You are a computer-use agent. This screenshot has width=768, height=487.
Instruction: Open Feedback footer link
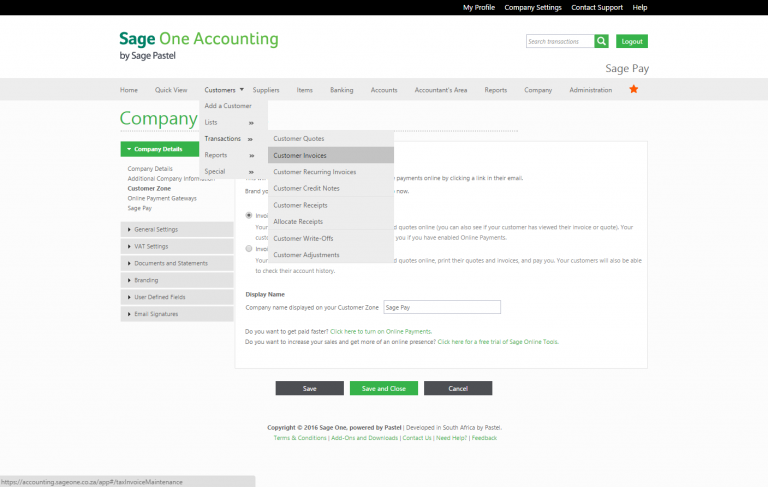click(x=484, y=438)
